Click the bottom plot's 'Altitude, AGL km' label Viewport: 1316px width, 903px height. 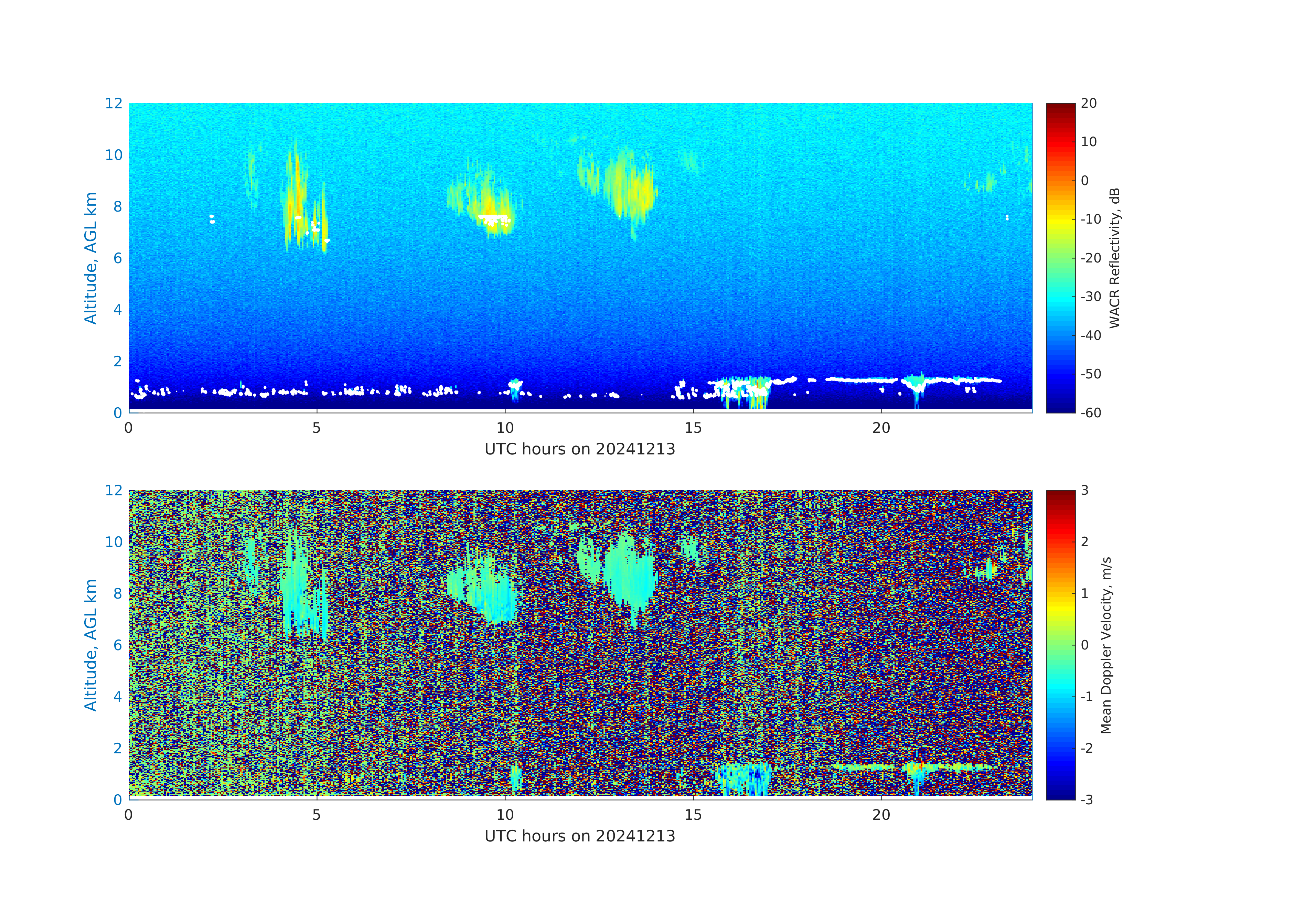pos(90,644)
